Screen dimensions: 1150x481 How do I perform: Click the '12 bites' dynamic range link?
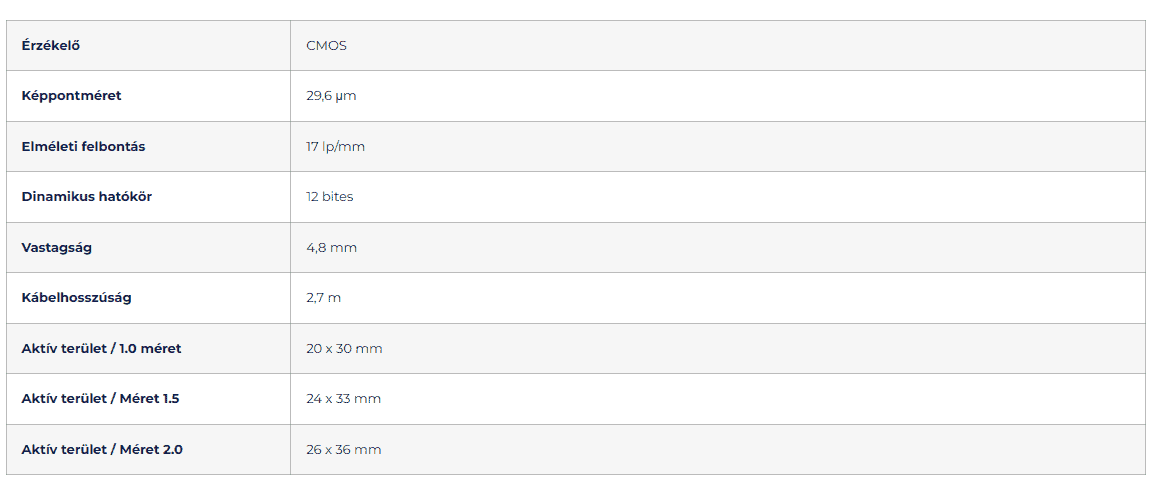[330, 197]
